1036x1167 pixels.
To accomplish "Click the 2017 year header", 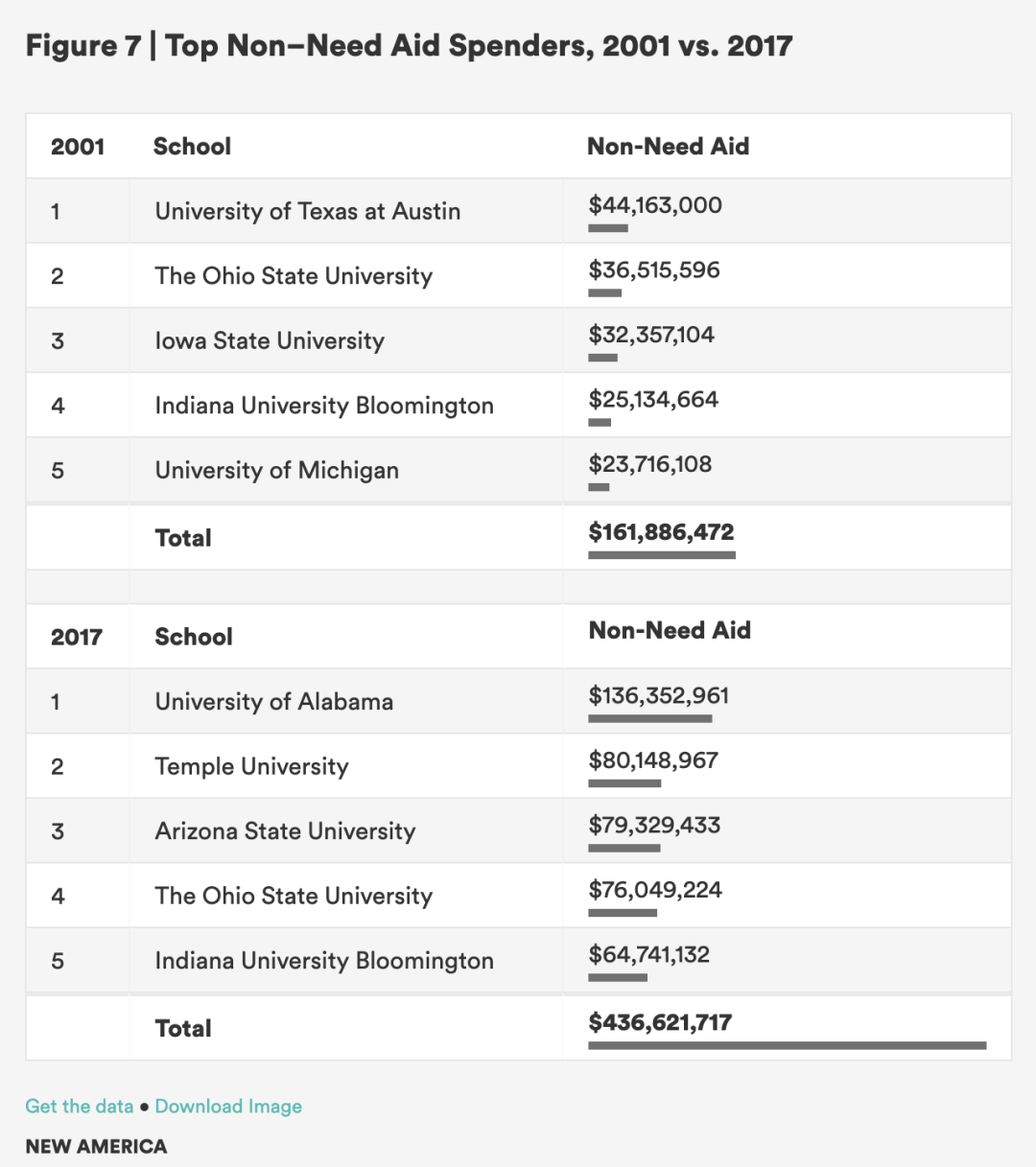I will (x=77, y=637).
